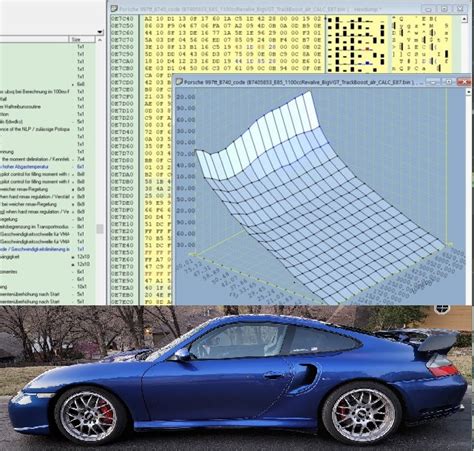Click the blue Porsche photo
Viewport: 474px width, 451px height.
point(237,378)
